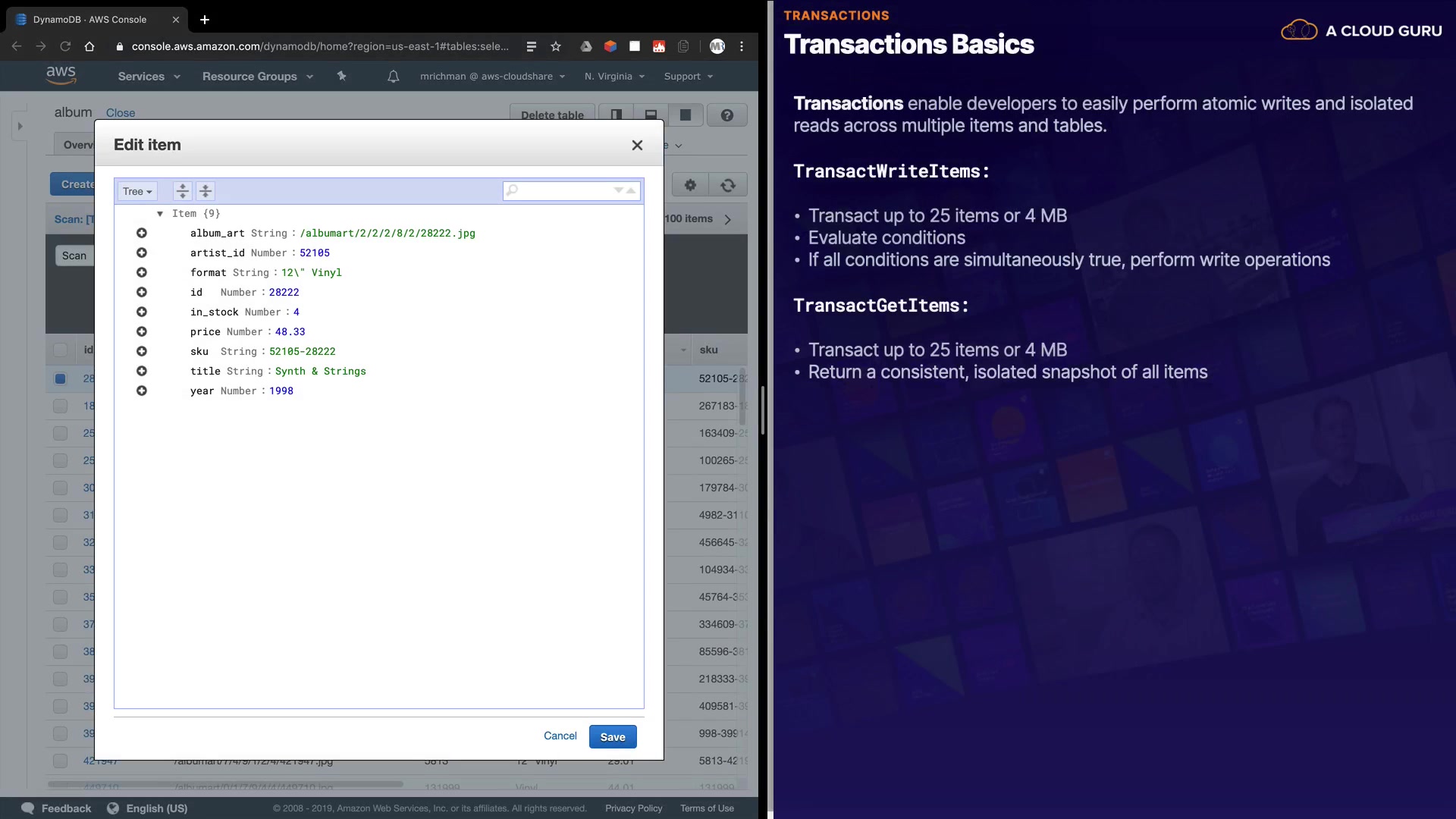Click plus icon beside album_art attribute

[x=142, y=234]
